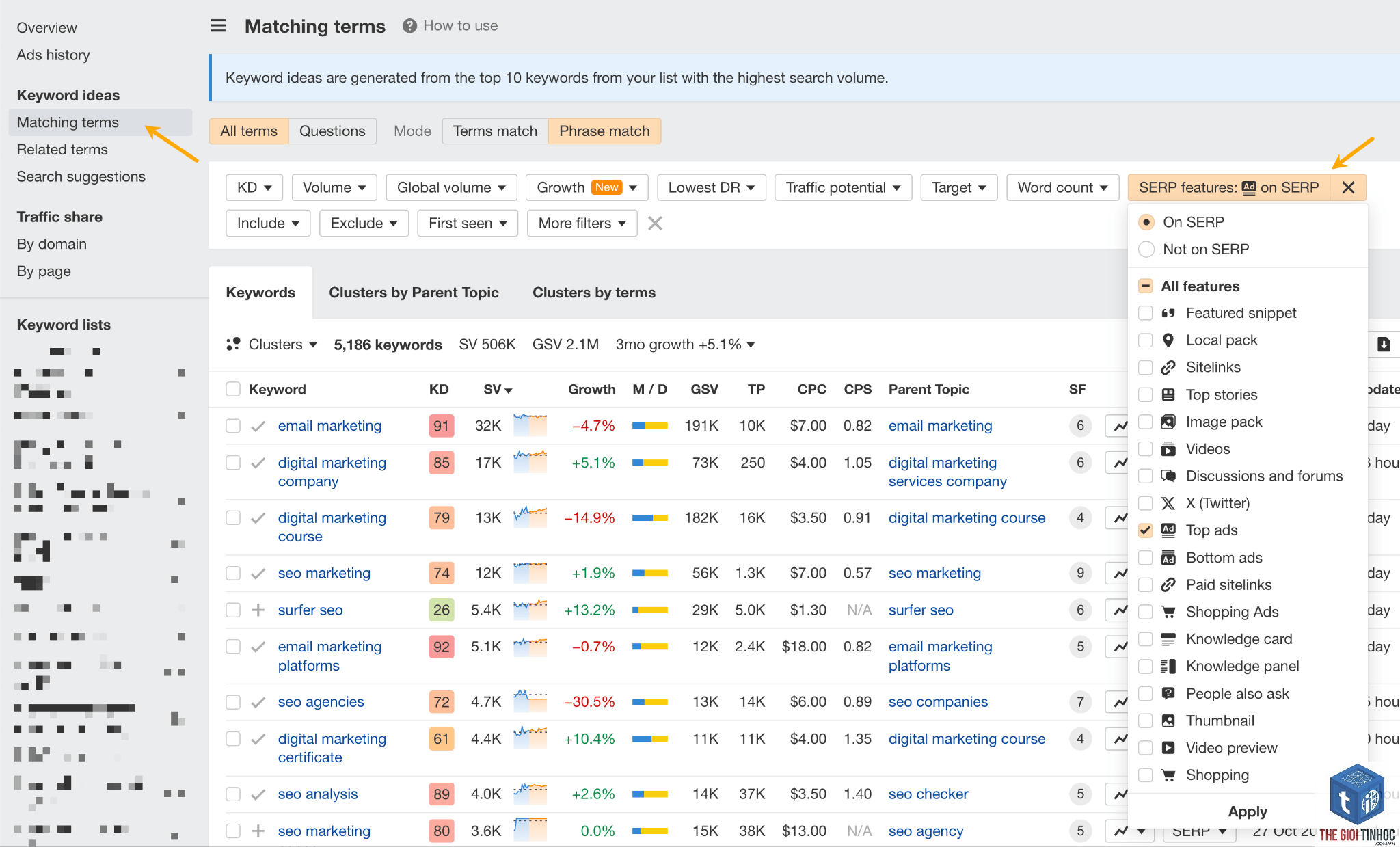This screenshot has width=1400, height=847.
Task: Click the Knowledge panel icon
Action: (x=1168, y=666)
